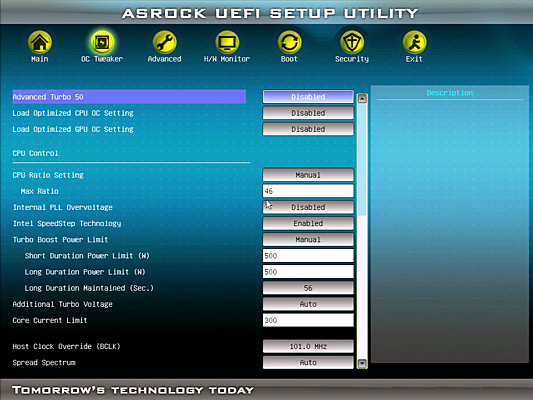Open Host Clock Override 101.0 MHz value
533x400 pixels.
tap(308, 346)
